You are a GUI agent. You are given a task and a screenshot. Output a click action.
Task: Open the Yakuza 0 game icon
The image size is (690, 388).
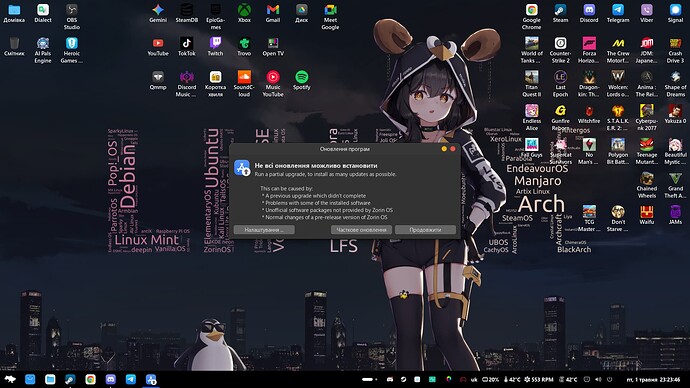(x=675, y=114)
